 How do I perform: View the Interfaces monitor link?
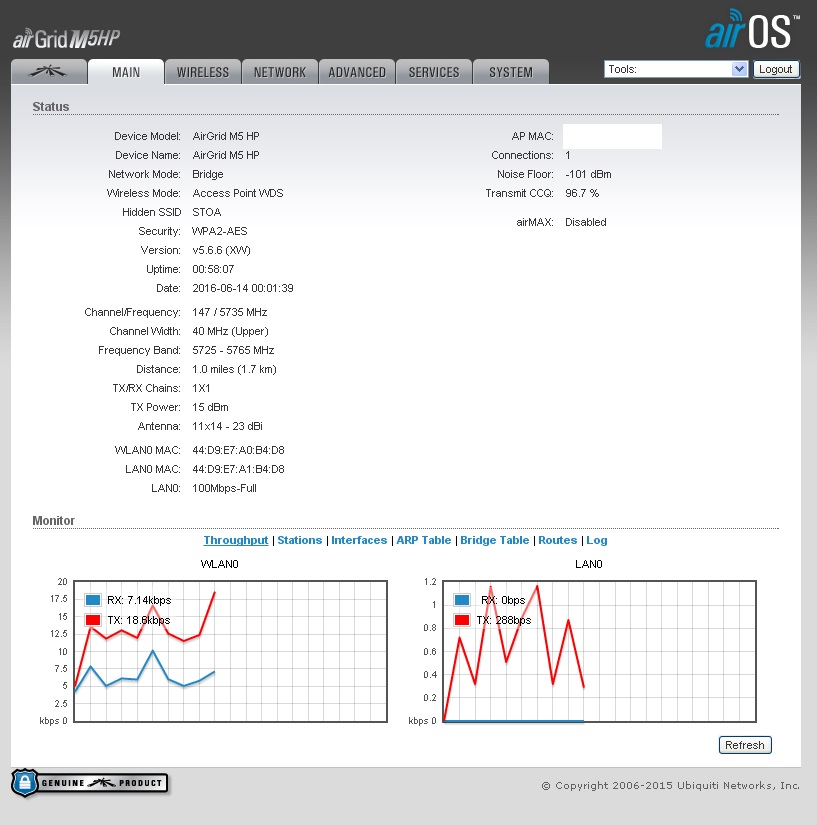359,540
